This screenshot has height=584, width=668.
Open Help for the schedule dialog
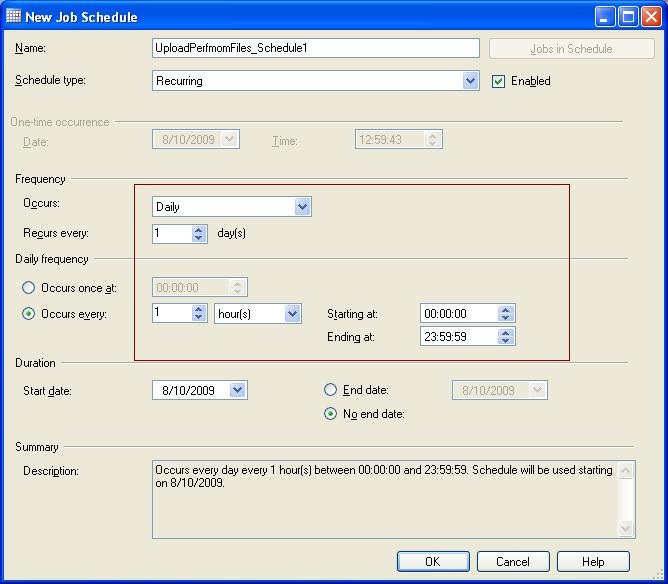point(593,561)
